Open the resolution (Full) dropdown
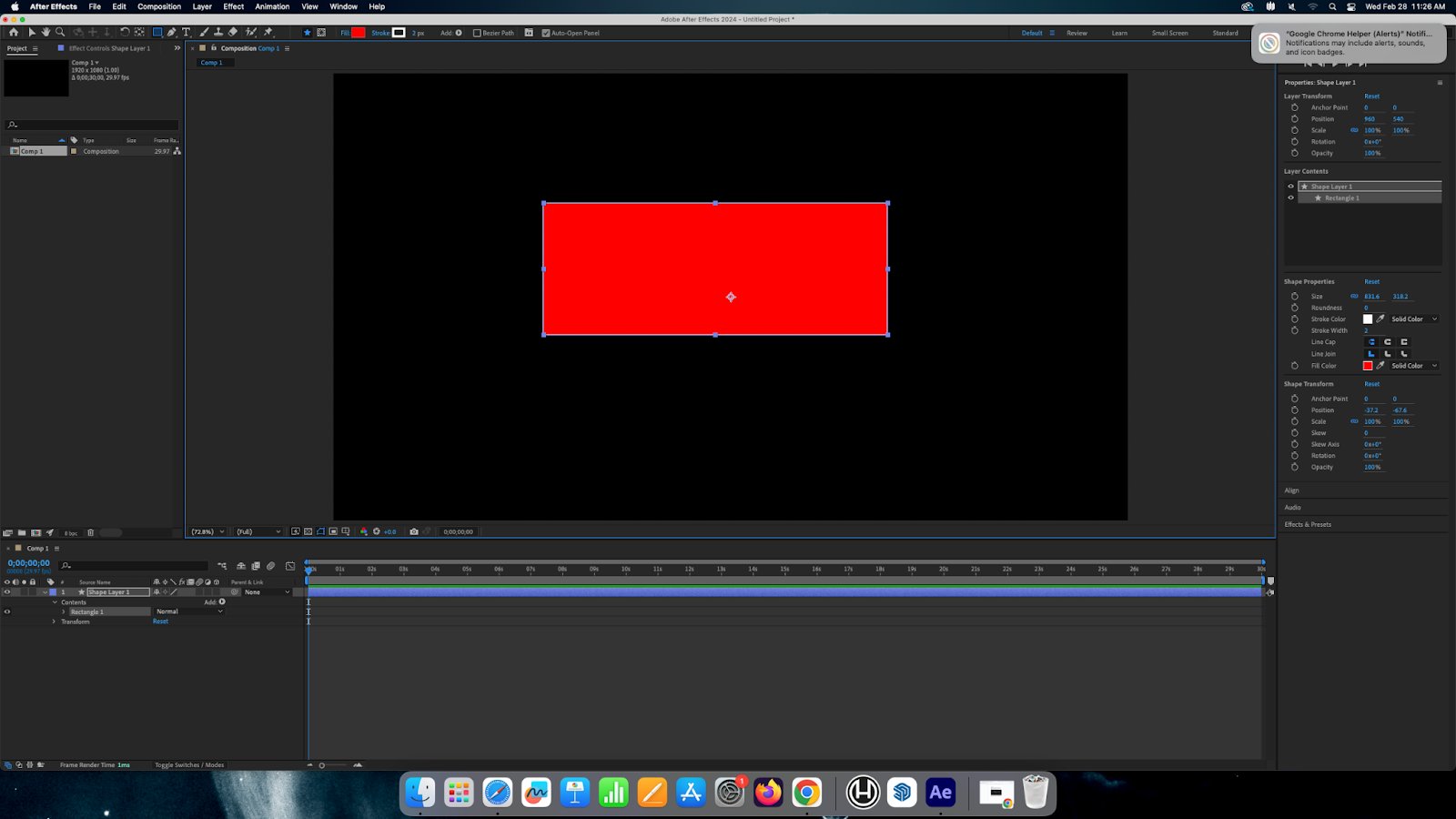The image size is (1456, 819). pyautogui.click(x=258, y=531)
